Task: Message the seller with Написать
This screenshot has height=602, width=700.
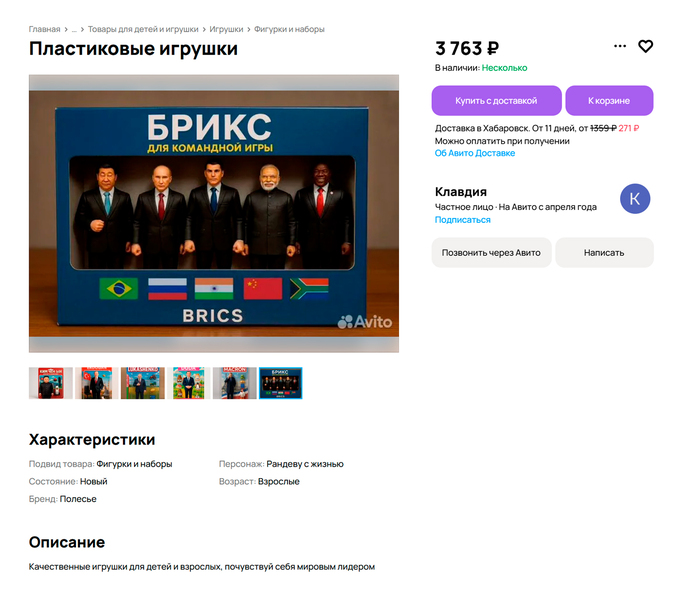Action: point(604,253)
